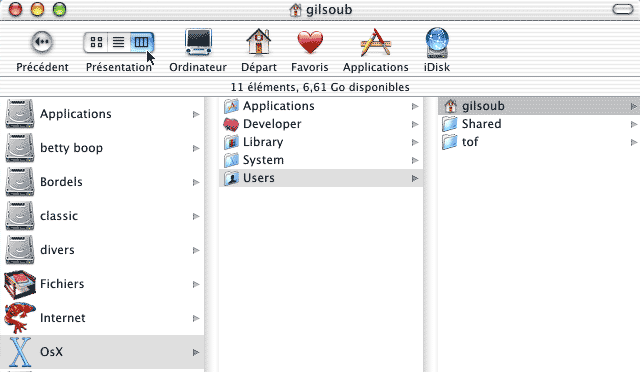640x372 pixels.
Task: Switch to icon view in Présentation
Action: [96, 42]
